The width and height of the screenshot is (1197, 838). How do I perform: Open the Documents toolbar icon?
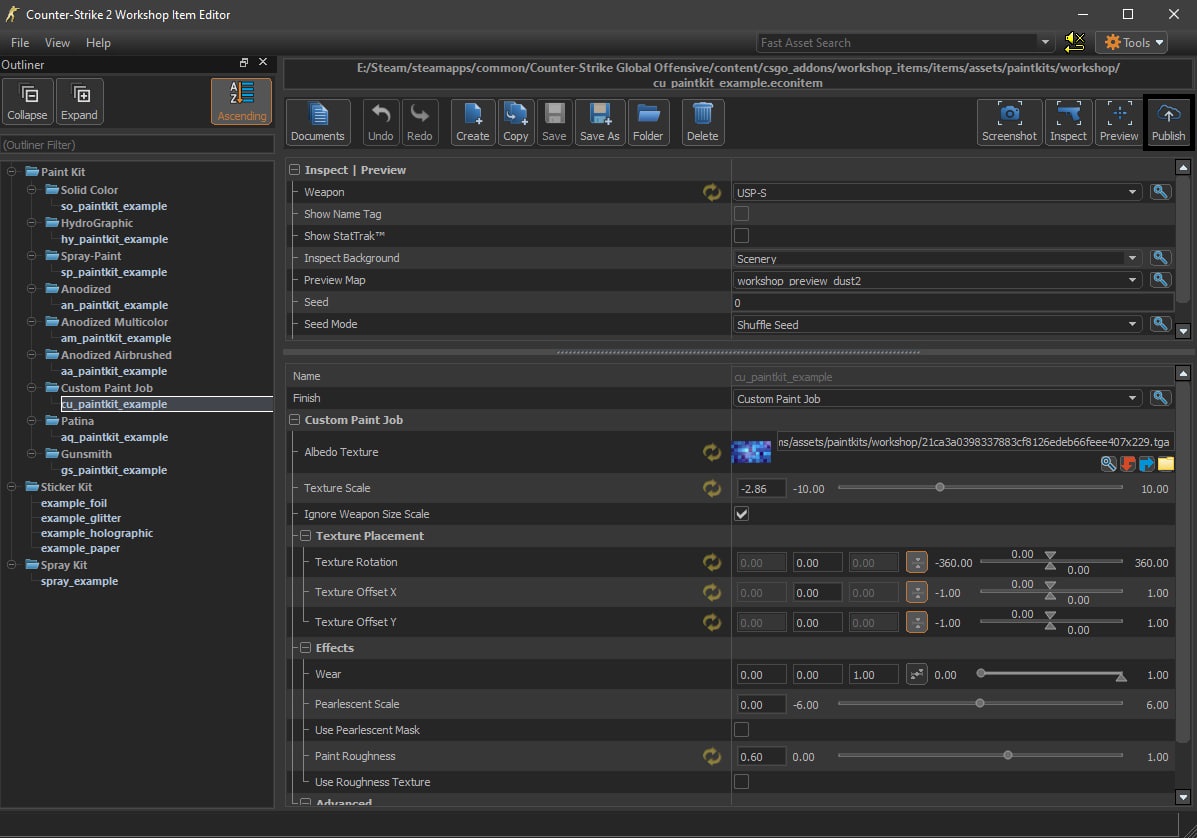coord(318,123)
